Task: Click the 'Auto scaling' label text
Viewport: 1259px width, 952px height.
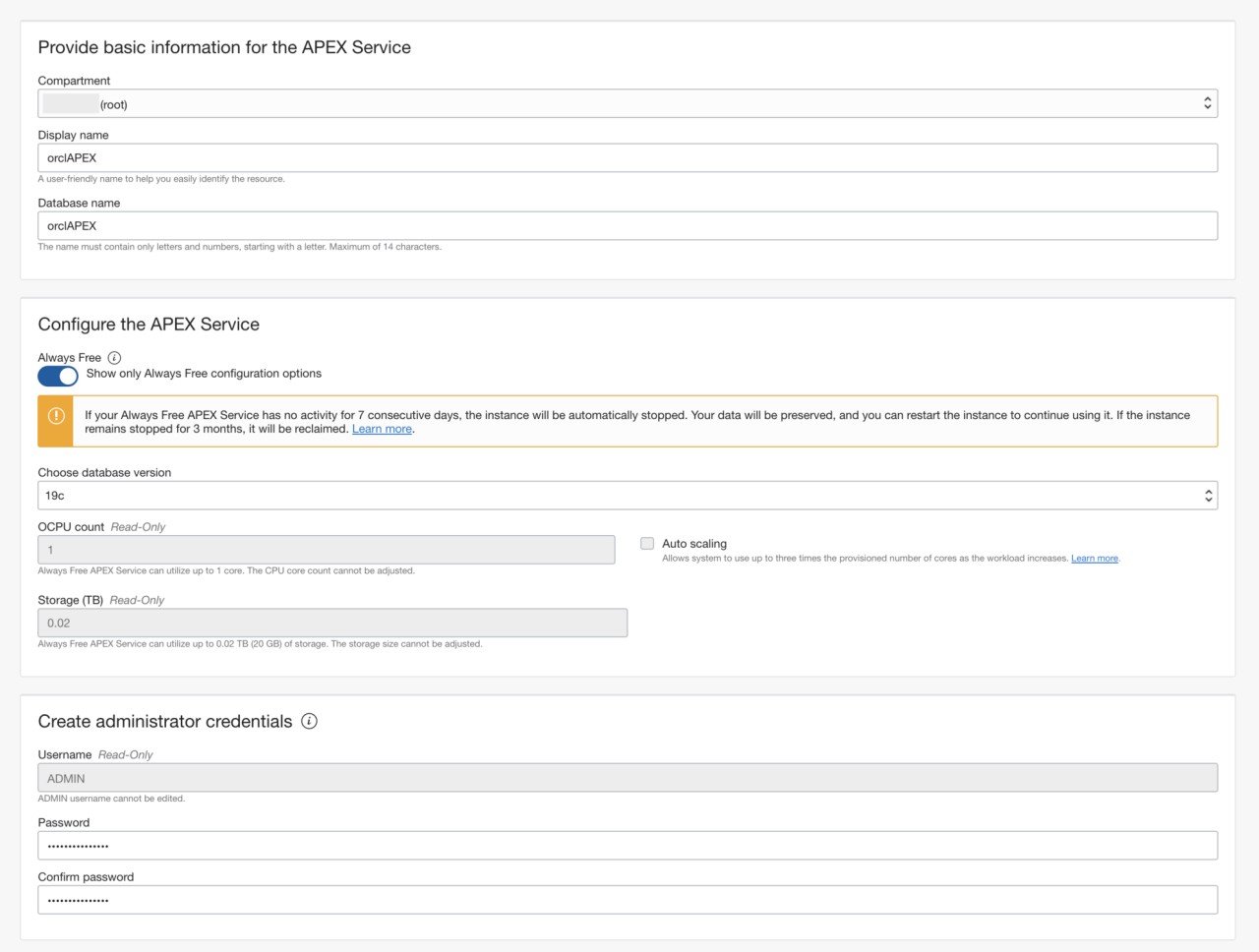Action: tap(694, 544)
